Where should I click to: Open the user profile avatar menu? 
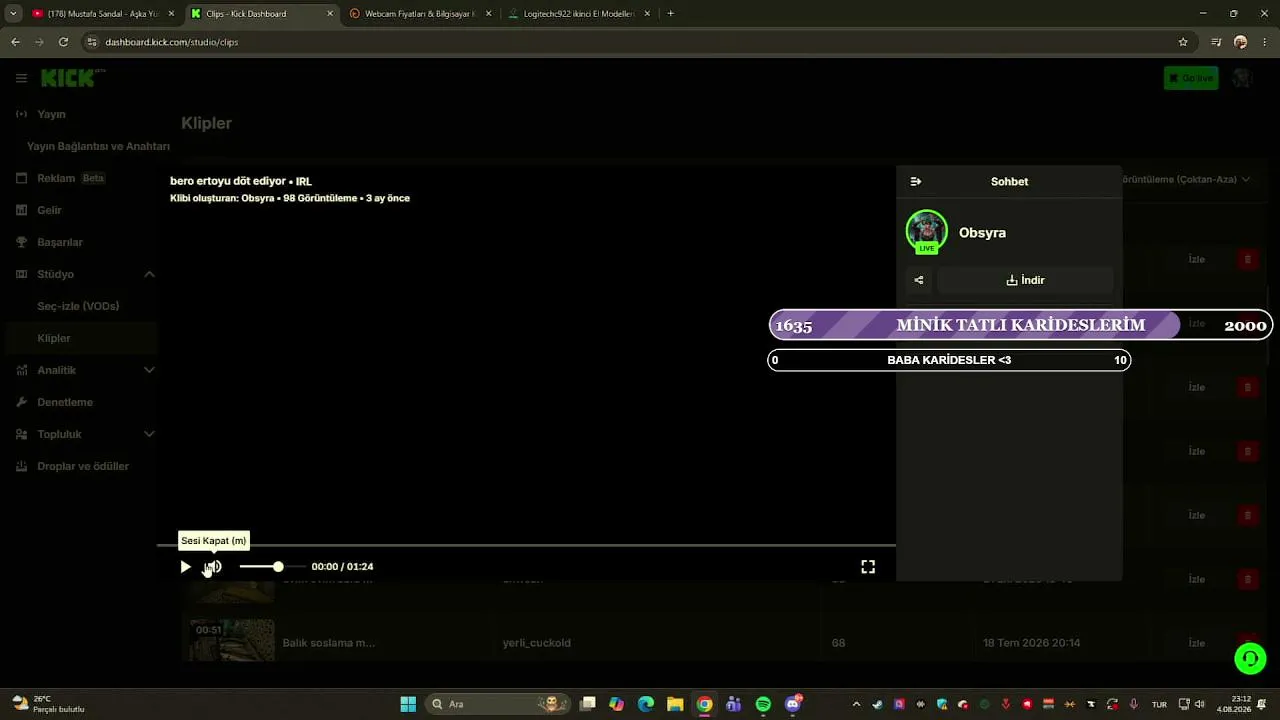[1243, 78]
